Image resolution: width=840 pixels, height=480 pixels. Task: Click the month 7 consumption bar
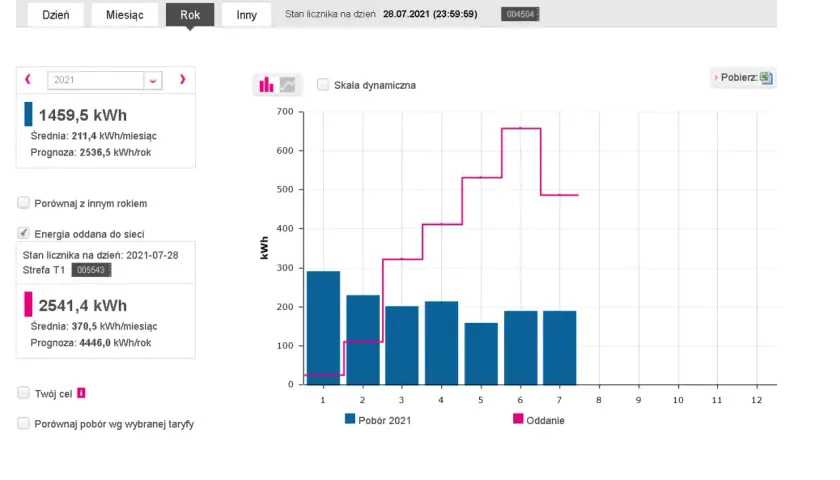(x=560, y=348)
